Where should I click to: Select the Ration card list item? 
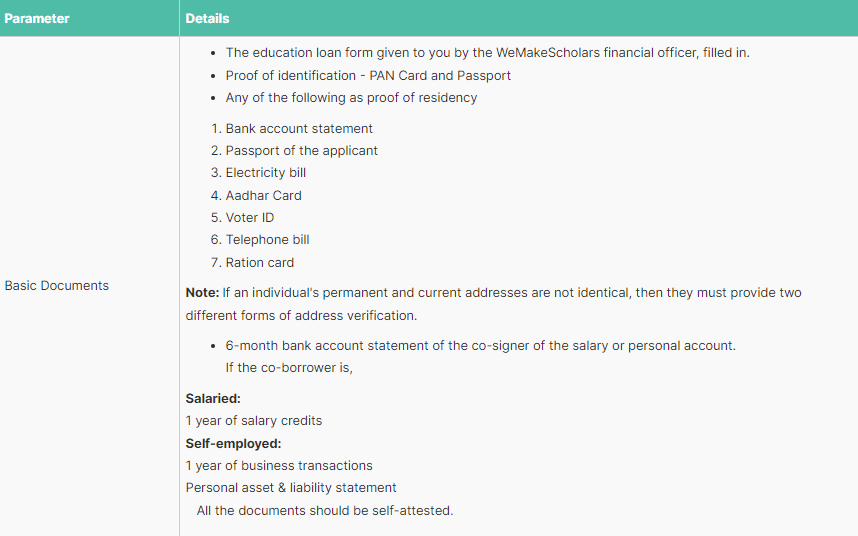[259, 262]
